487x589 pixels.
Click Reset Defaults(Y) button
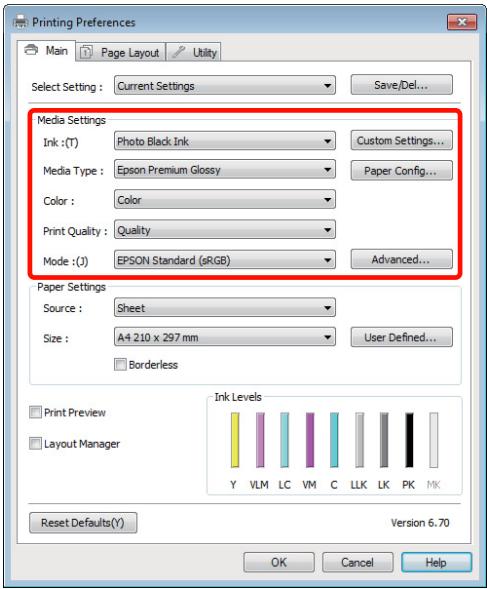pos(83,523)
